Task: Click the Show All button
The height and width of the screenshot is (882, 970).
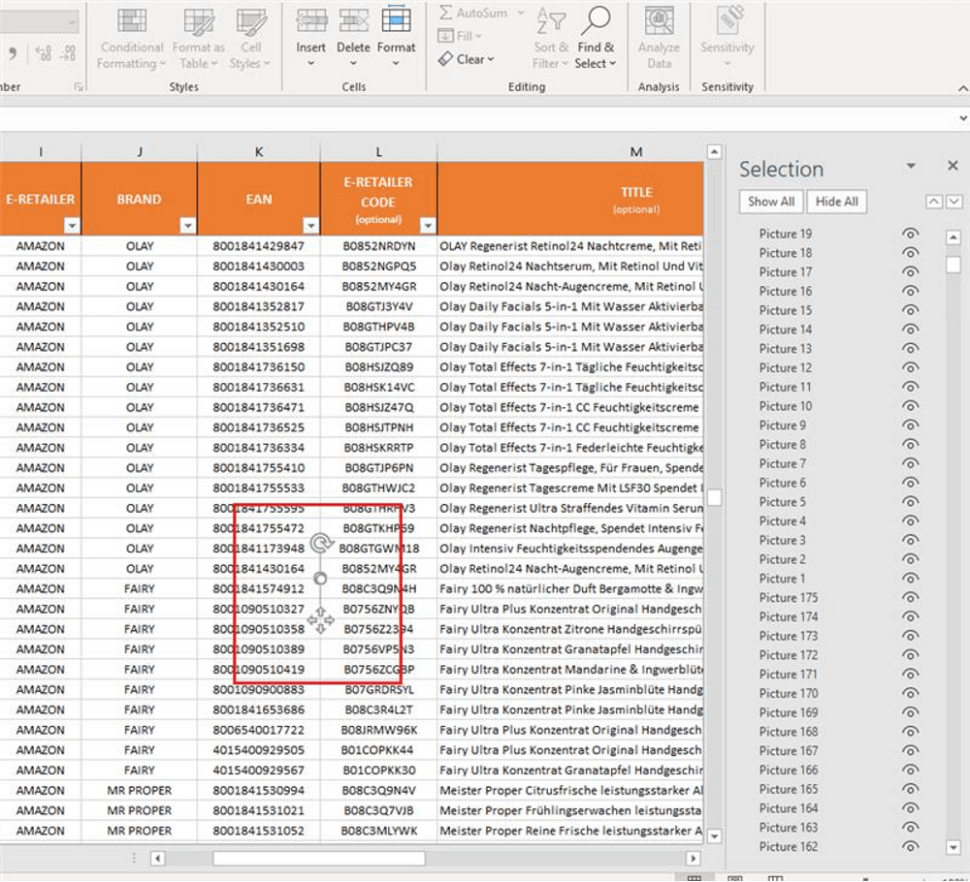Action: pos(771,202)
